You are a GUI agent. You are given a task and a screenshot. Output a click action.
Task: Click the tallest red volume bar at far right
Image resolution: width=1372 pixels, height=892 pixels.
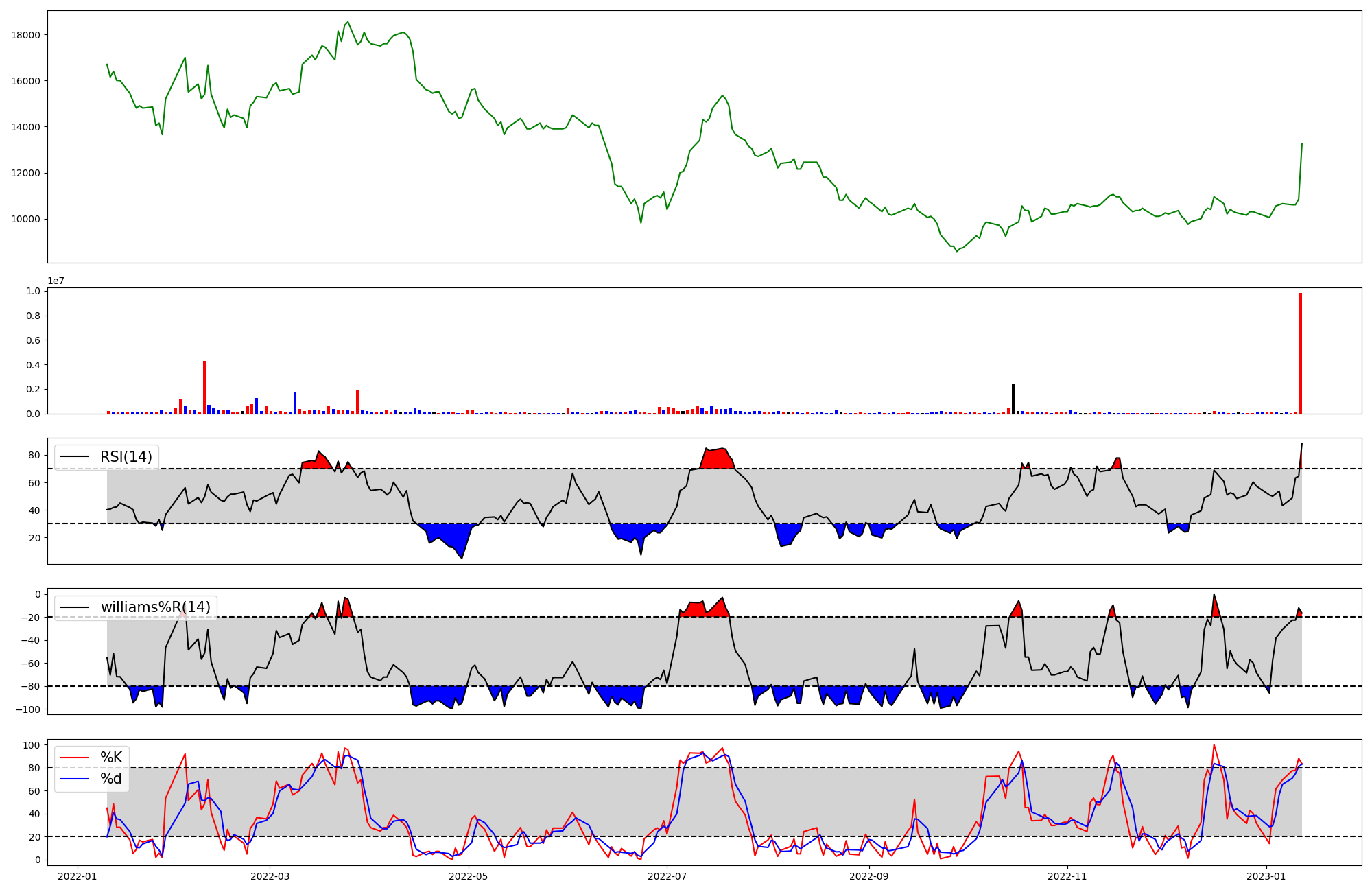[1300, 353]
